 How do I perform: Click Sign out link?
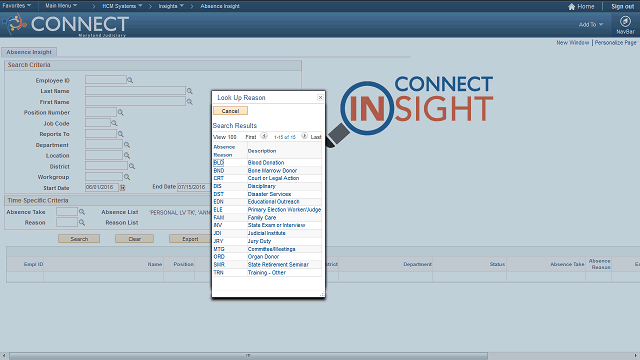point(622,7)
